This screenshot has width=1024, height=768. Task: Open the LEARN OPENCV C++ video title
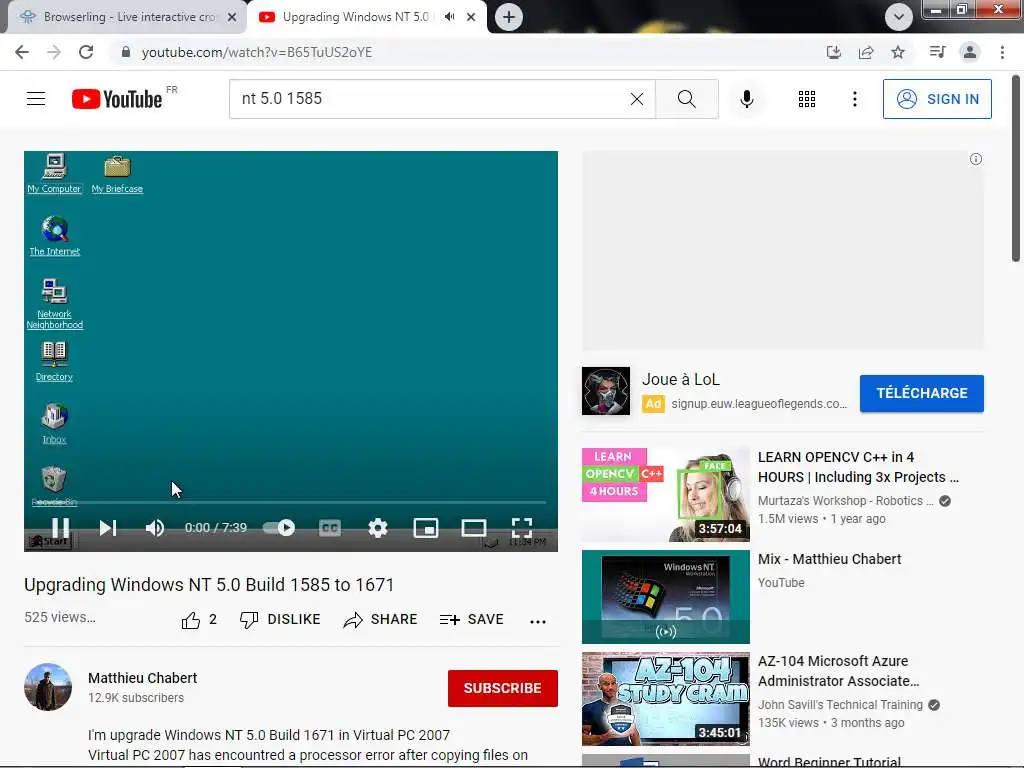(858, 467)
